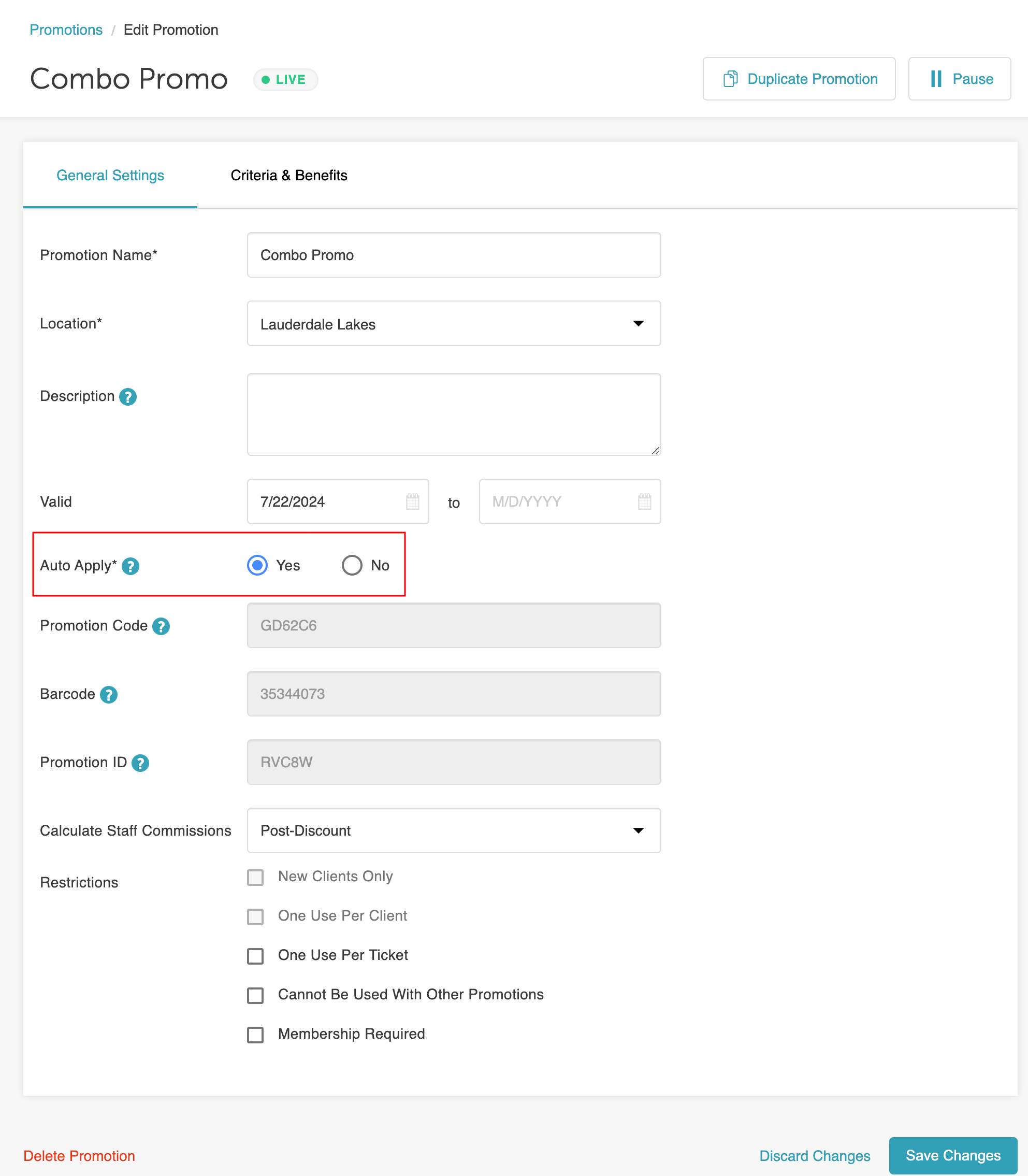Tick the Membership Required checkbox

pyautogui.click(x=255, y=1034)
